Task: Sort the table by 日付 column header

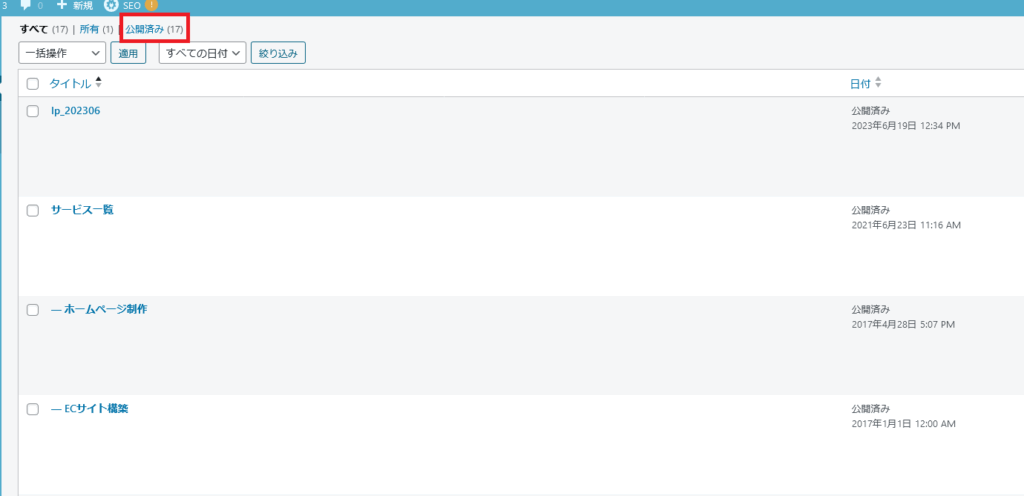Action: coord(860,84)
